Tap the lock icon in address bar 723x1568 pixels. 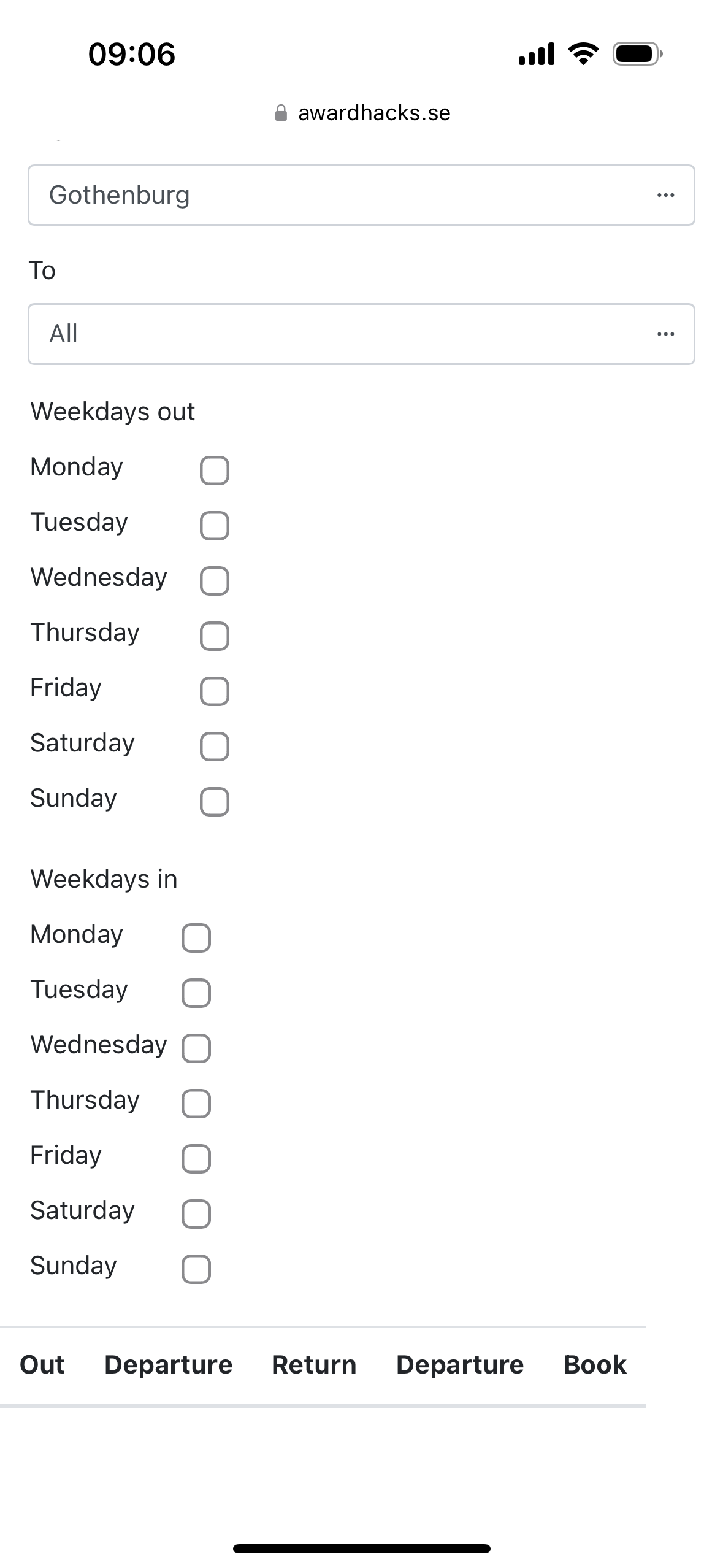tap(281, 113)
